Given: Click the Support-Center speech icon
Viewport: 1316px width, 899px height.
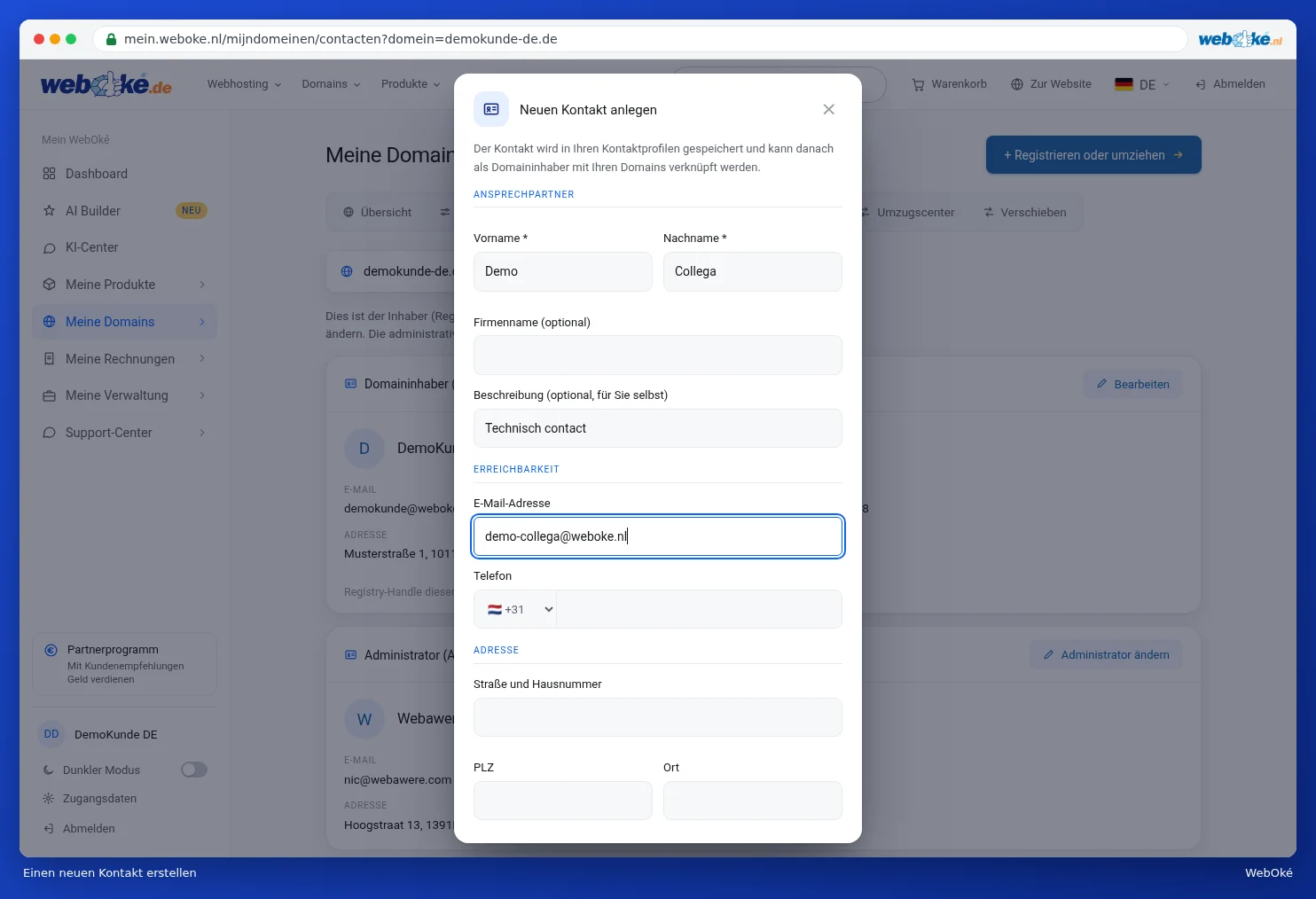Looking at the screenshot, I should pos(50,433).
